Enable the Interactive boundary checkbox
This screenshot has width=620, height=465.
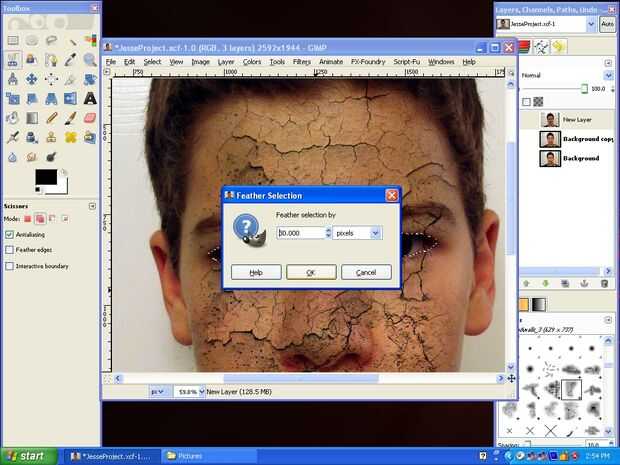[9, 266]
